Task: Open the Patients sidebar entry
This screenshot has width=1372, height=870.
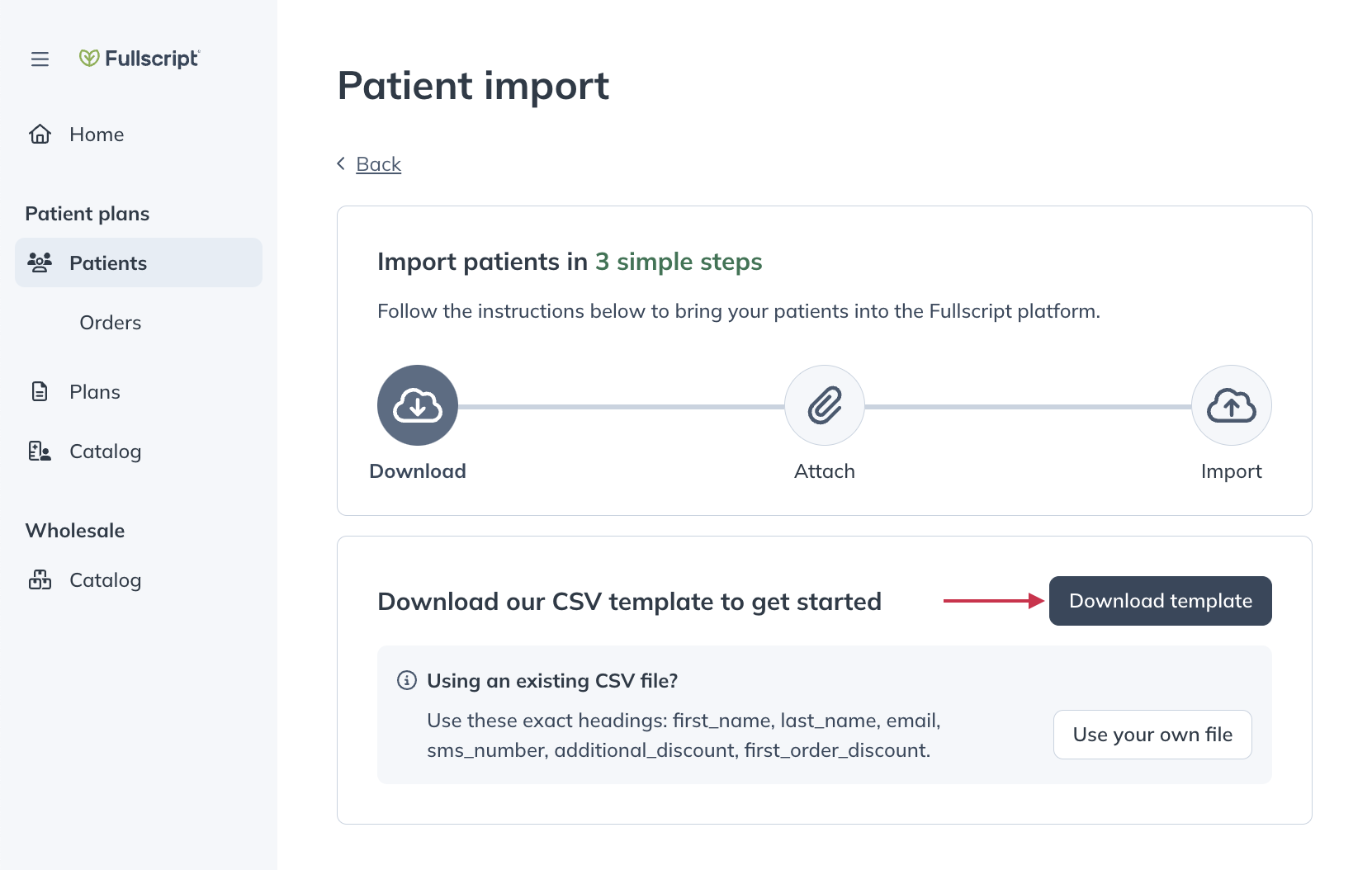Action: point(107,262)
